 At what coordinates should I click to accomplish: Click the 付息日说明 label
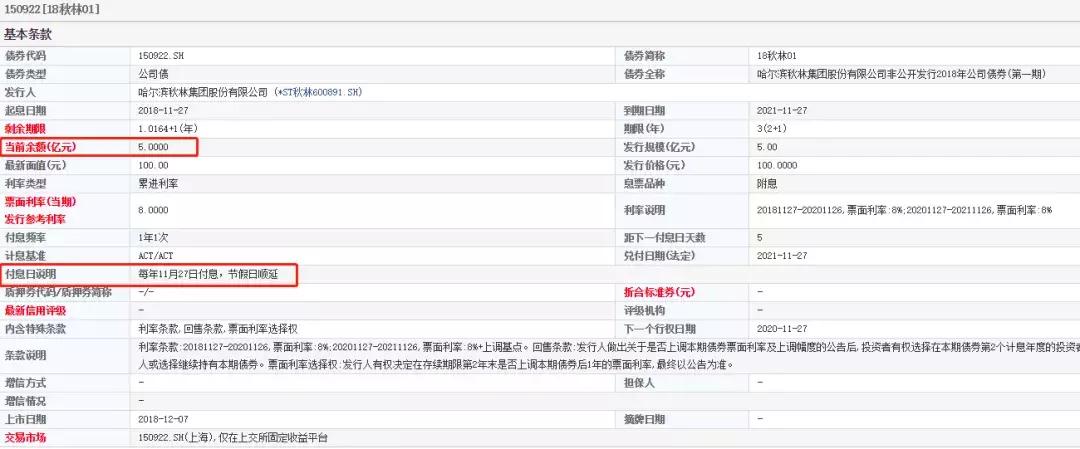tap(30, 274)
